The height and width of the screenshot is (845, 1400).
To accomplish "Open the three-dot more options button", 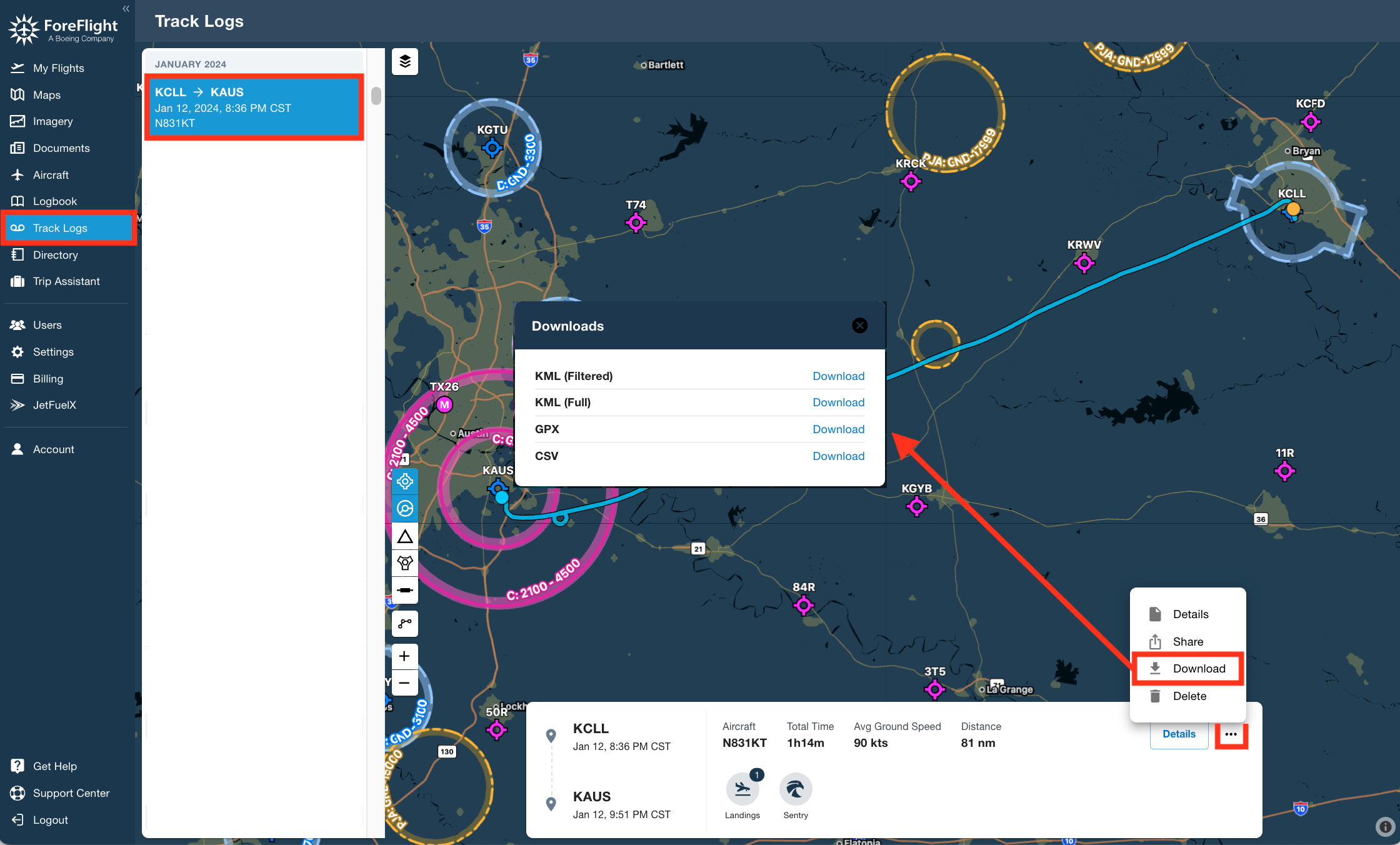I will pos(1231,734).
